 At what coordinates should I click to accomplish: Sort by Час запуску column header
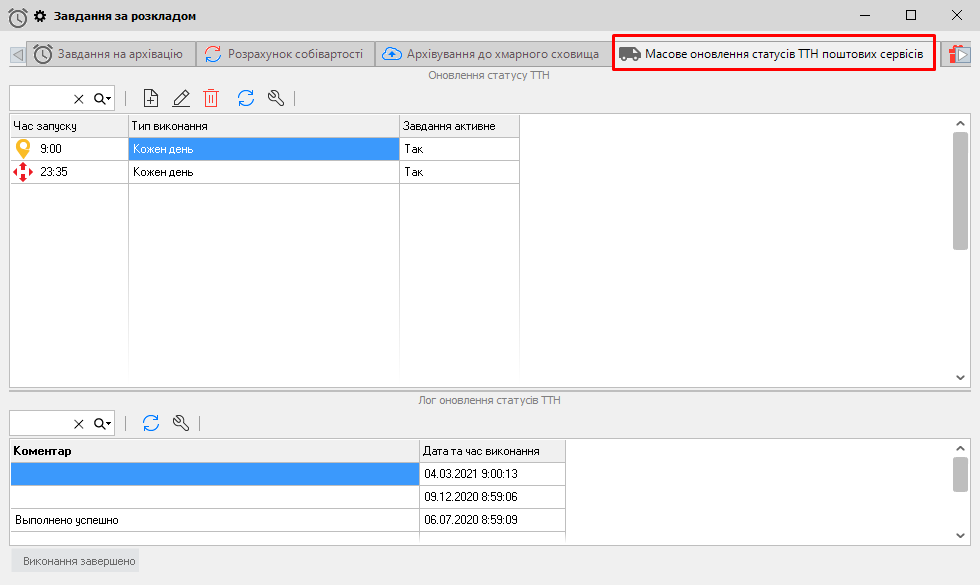tap(68, 126)
